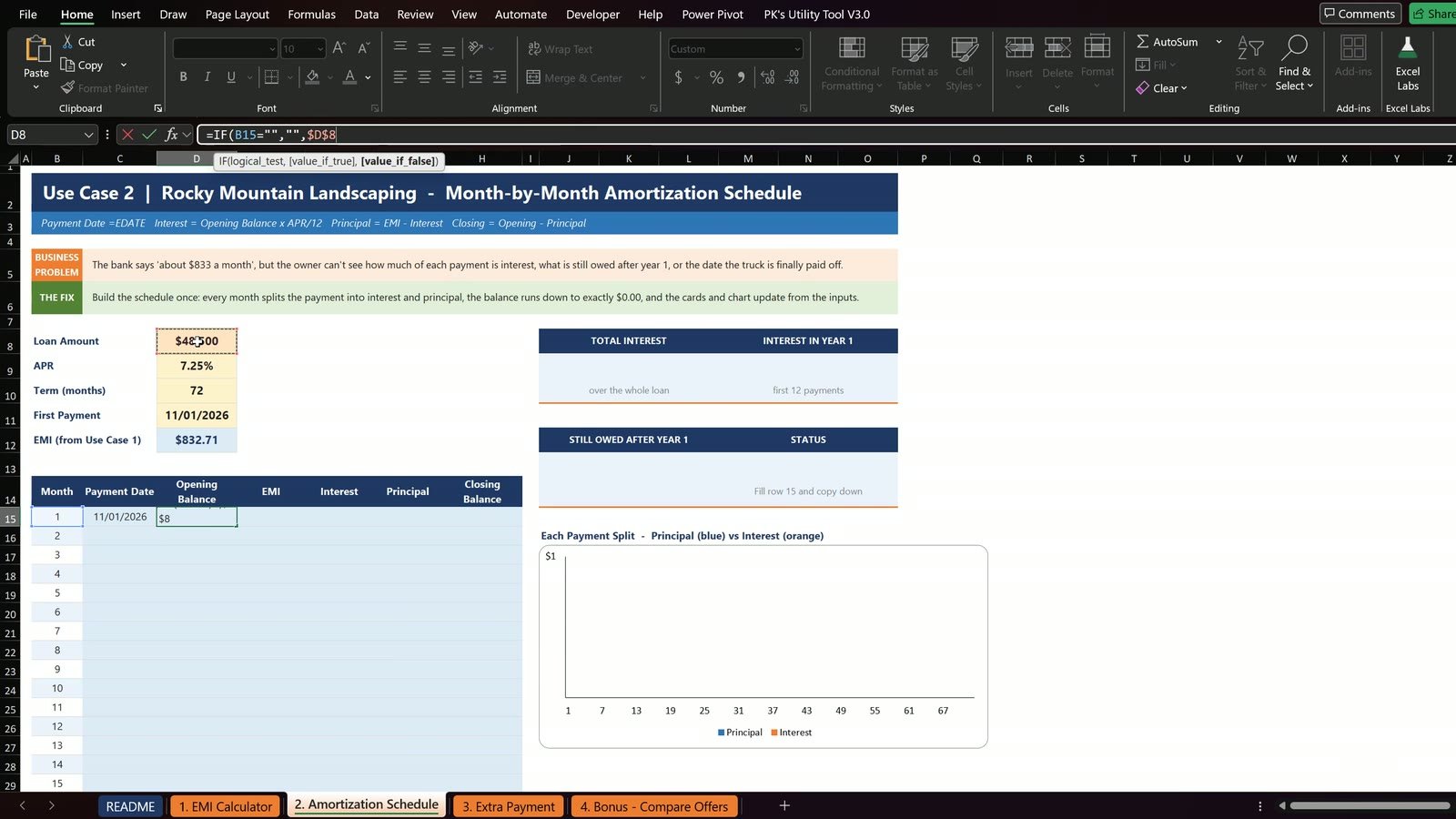
Task: Click the Increase Font Size icon
Action: [339, 48]
